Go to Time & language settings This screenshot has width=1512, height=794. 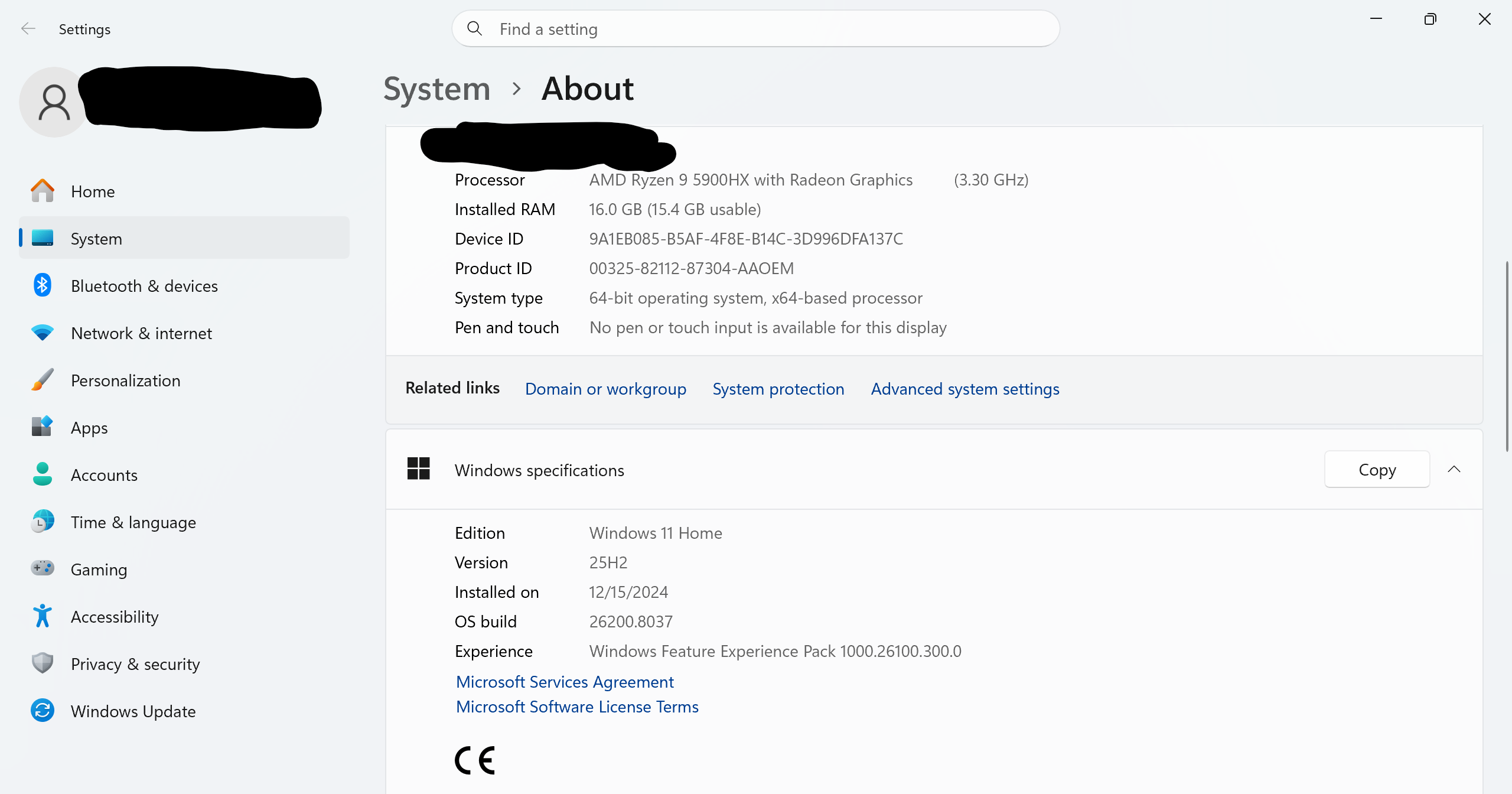[x=133, y=522]
